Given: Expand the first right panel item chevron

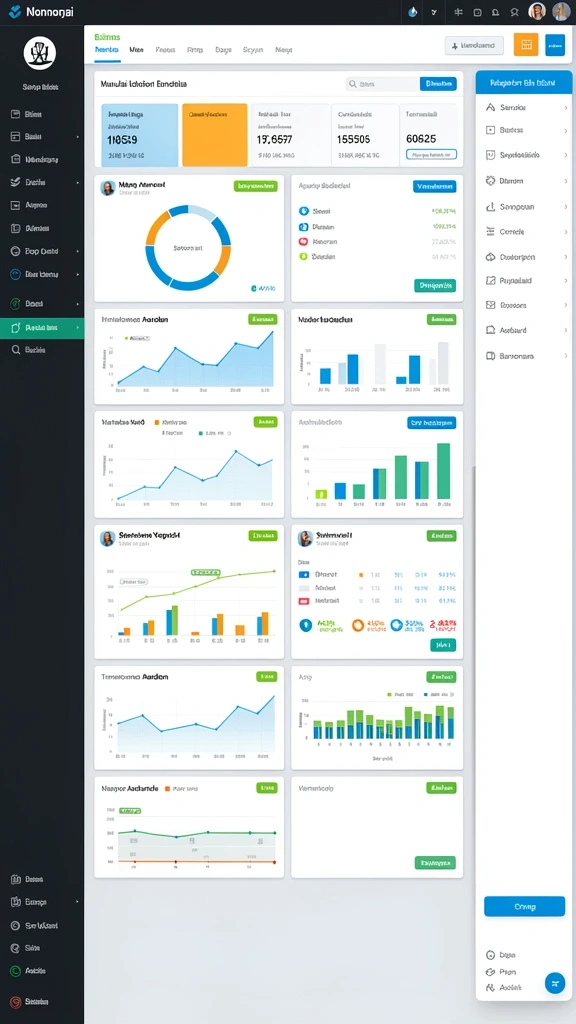Looking at the screenshot, I should (566, 107).
